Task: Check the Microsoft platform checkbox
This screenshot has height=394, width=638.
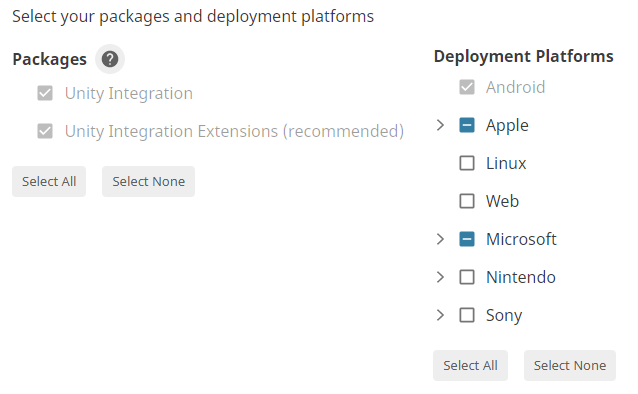Action: point(467,239)
